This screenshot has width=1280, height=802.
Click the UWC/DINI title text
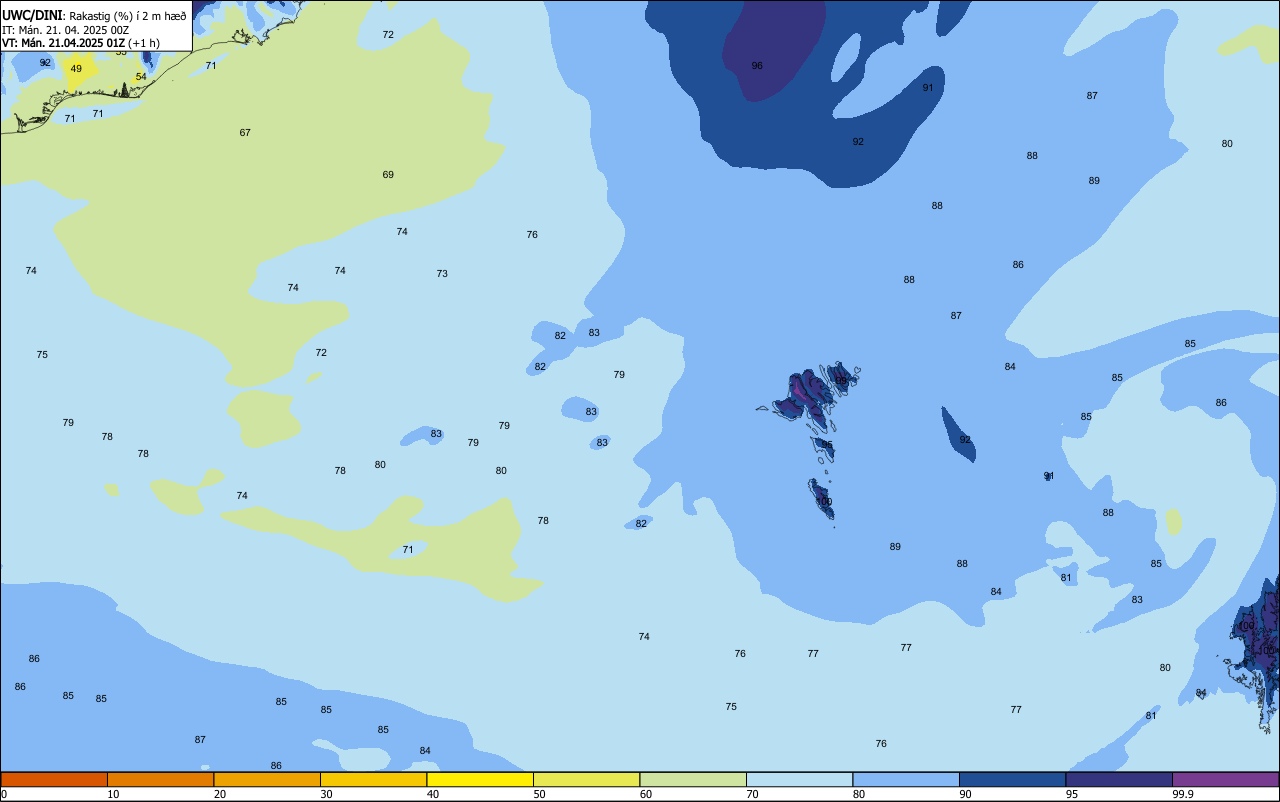click(x=32, y=15)
